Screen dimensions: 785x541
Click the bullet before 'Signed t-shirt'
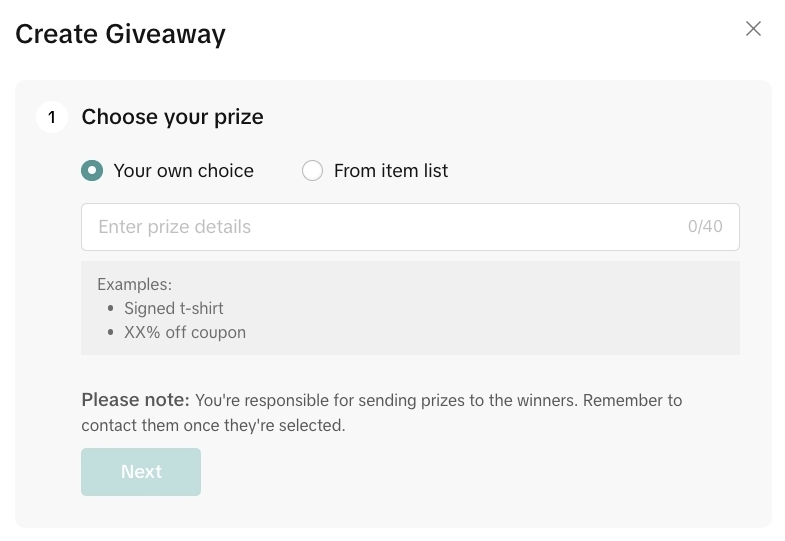tap(111, 308)
